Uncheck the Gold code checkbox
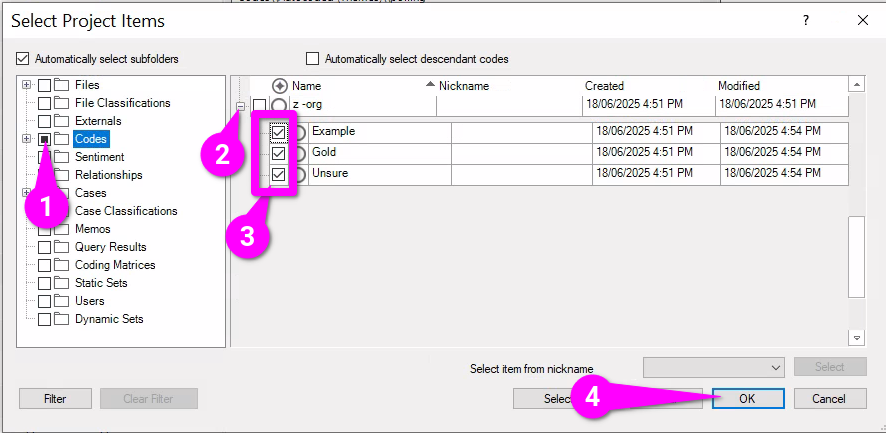Viewport: 886px width, 433px height. pyautogui.click(x=279, y=154)
